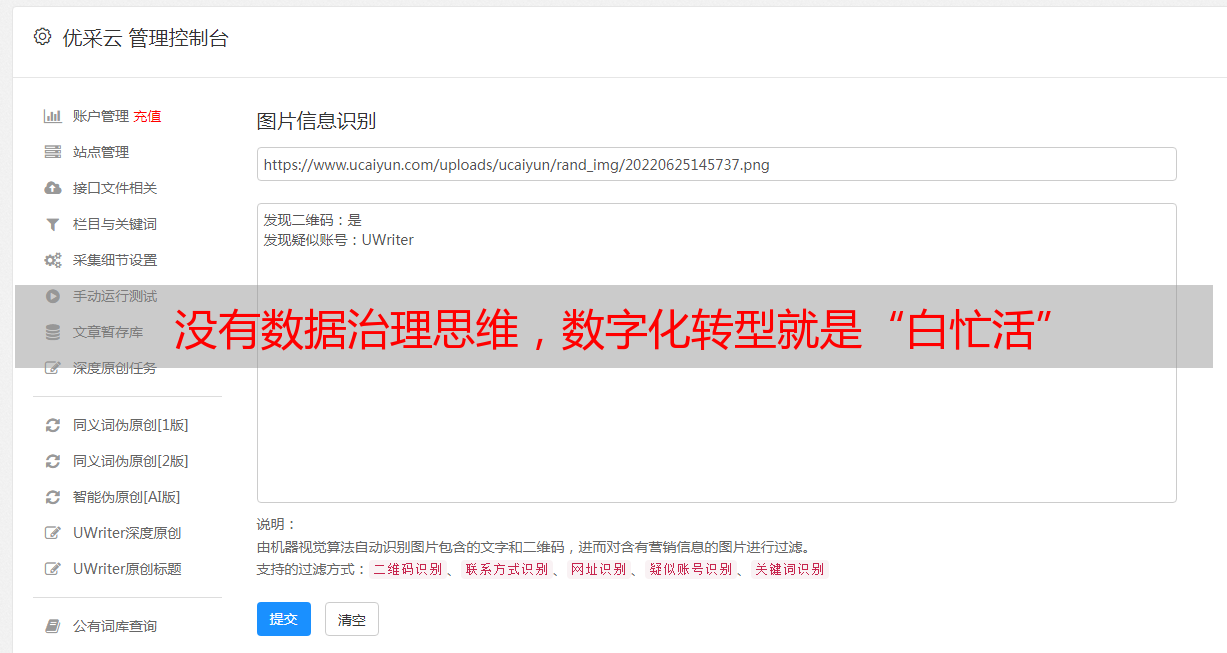Open 栏目与关键词 in sidebar
Image resolution: width=1227 pixels, height=653 pixels.
115,224
